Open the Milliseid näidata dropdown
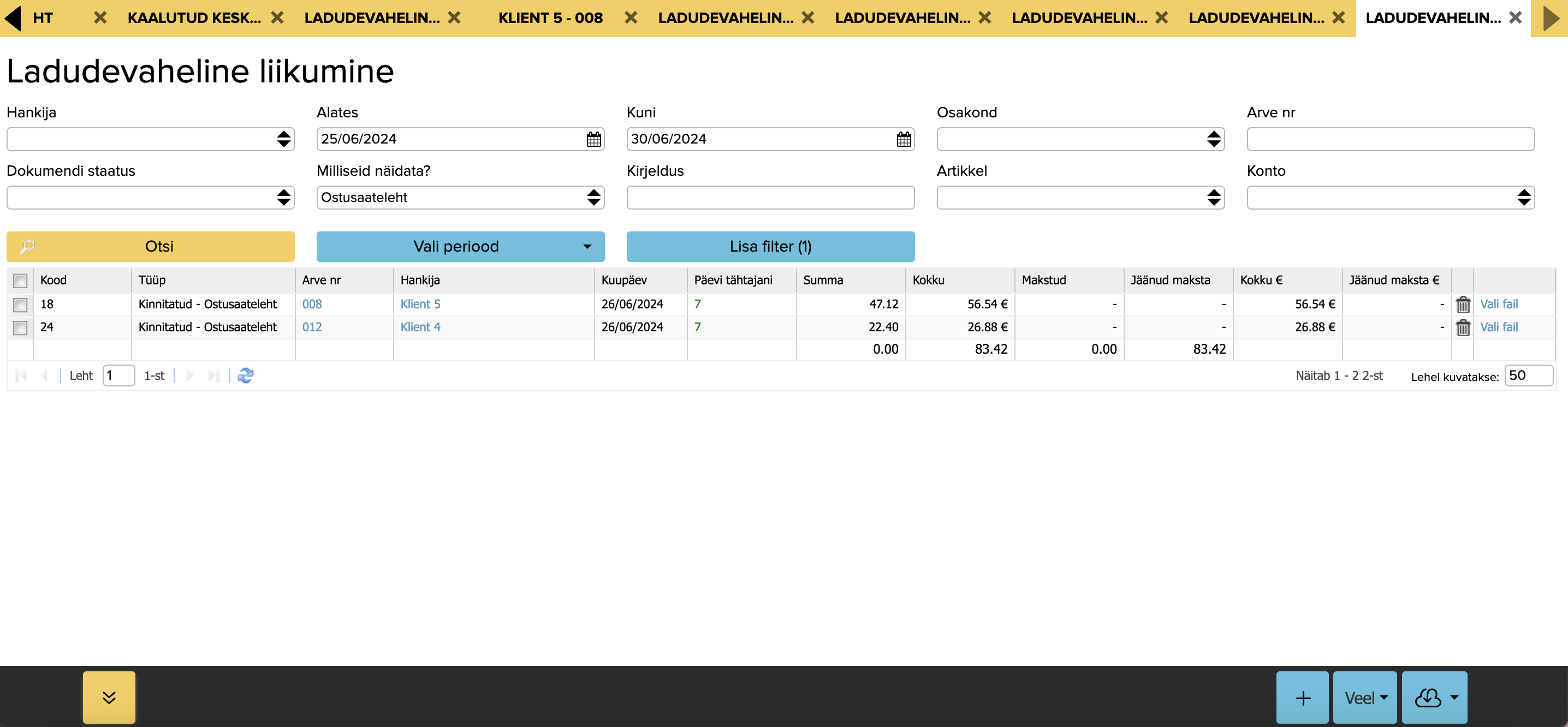Viewport: 1568px width, 727px height. click(460, 198)
